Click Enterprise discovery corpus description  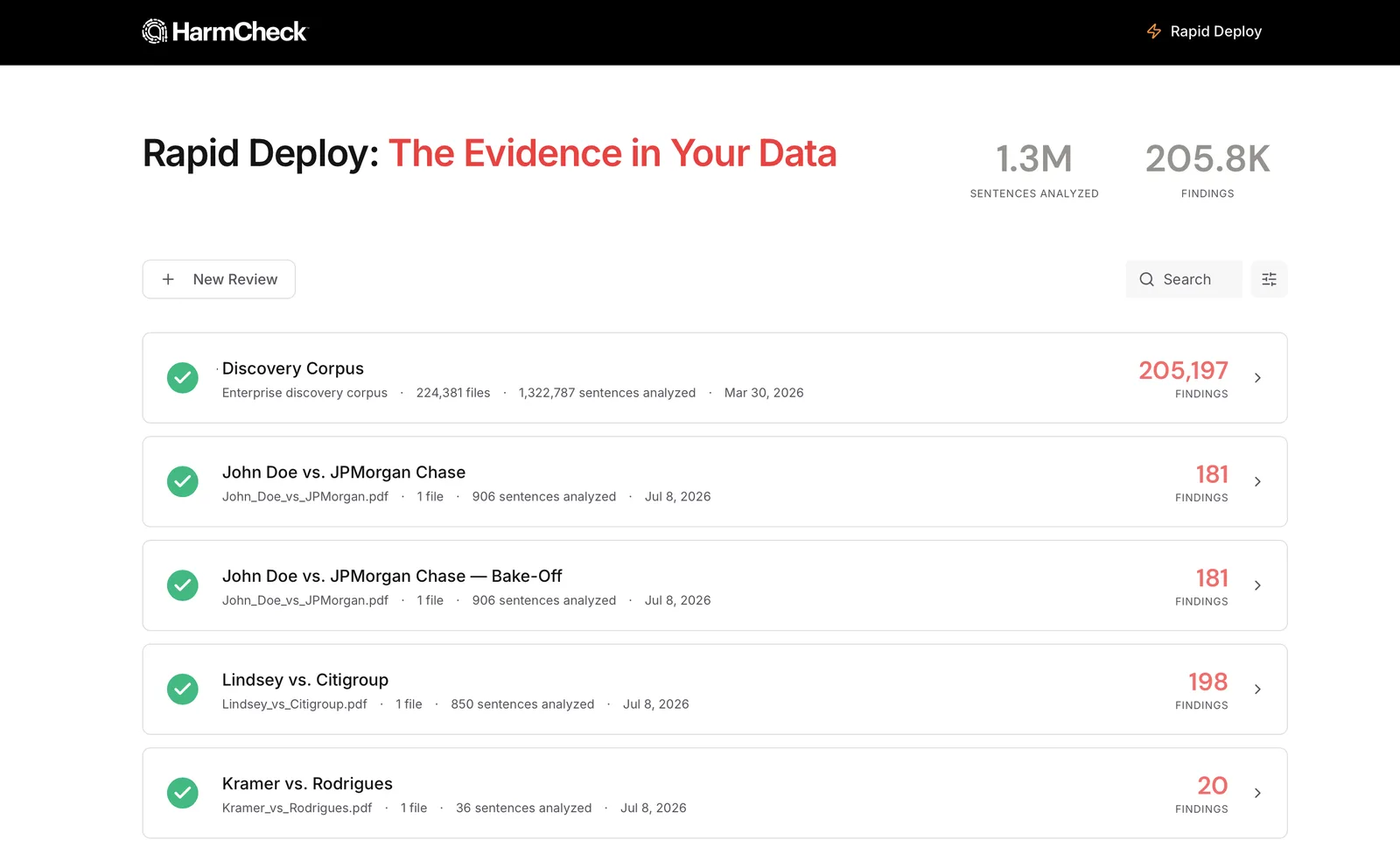click(x=304, y=393)
